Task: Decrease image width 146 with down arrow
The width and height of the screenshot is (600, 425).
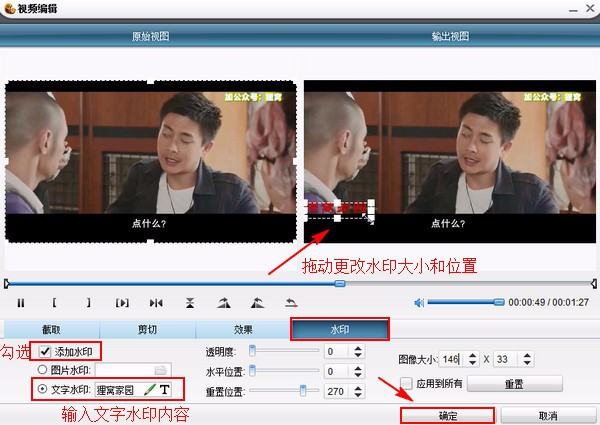Action: (473, 362)
